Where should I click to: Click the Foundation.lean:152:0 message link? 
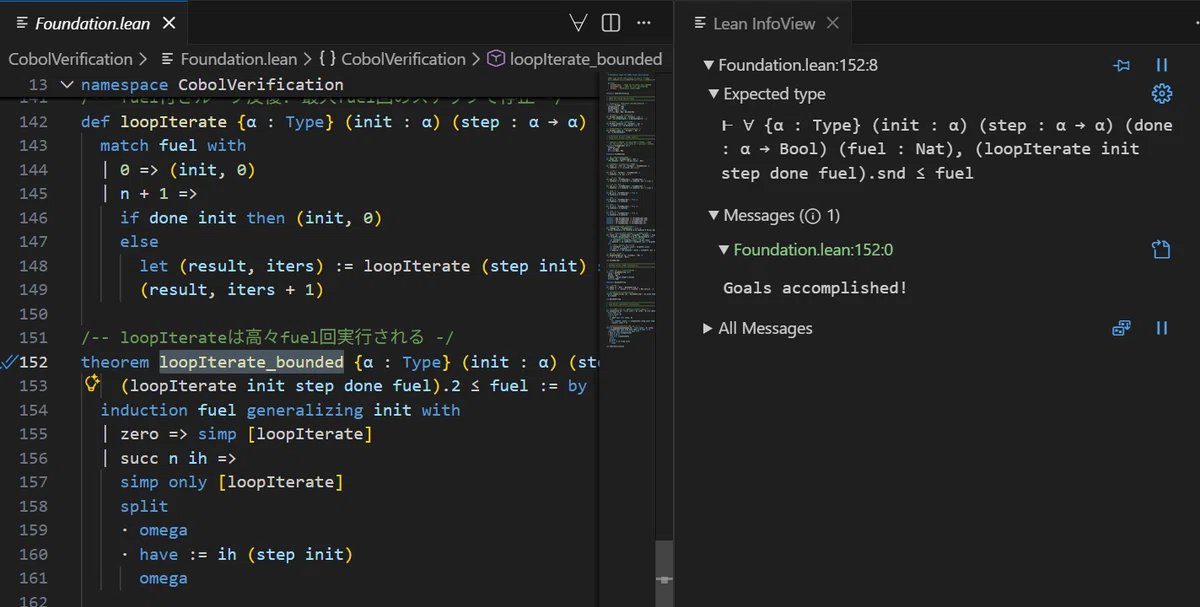tap(813, 250)
